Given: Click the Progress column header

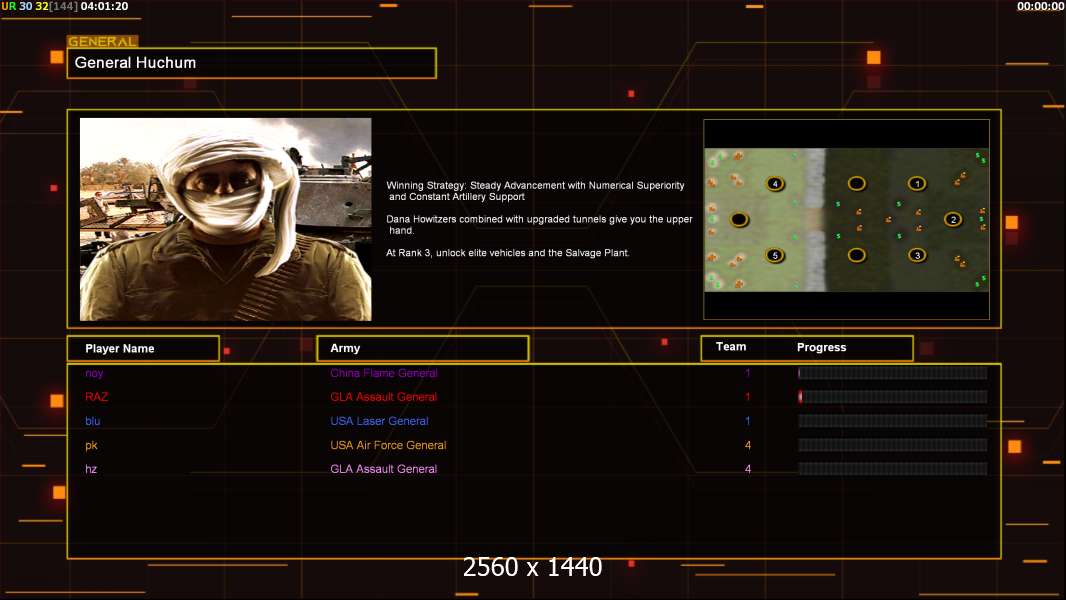Looking at the screenshot, I should (821, 347).
